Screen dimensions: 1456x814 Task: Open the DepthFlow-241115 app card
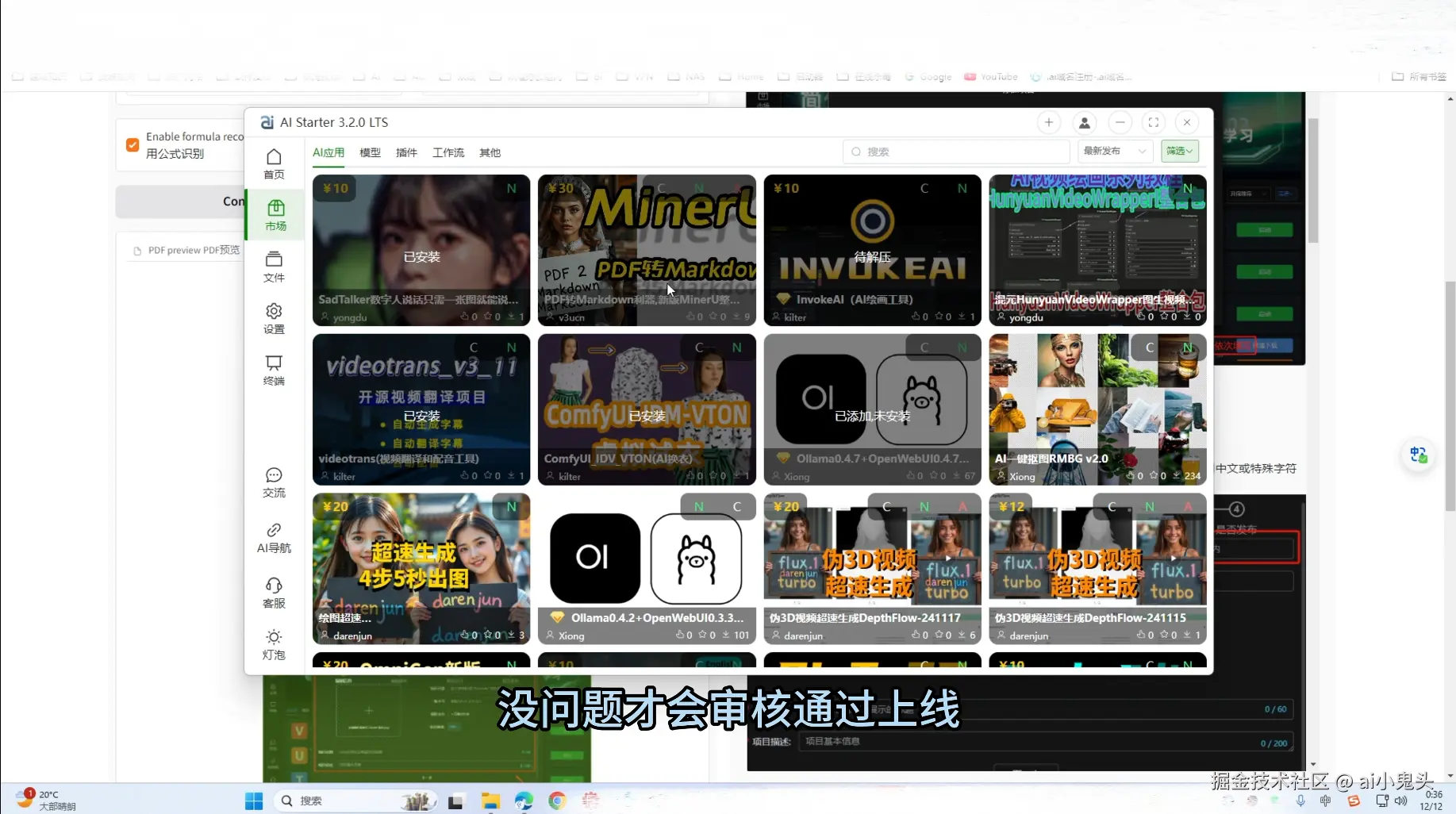coord(1097,569)
